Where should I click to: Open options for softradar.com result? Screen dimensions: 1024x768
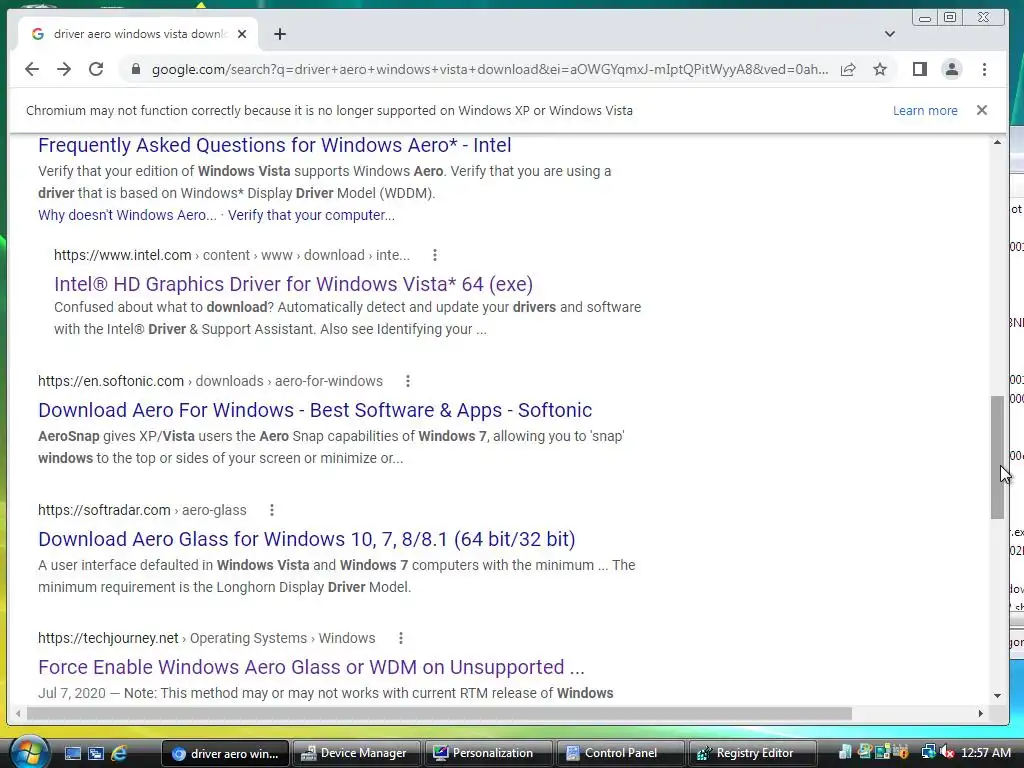point(272,510)
